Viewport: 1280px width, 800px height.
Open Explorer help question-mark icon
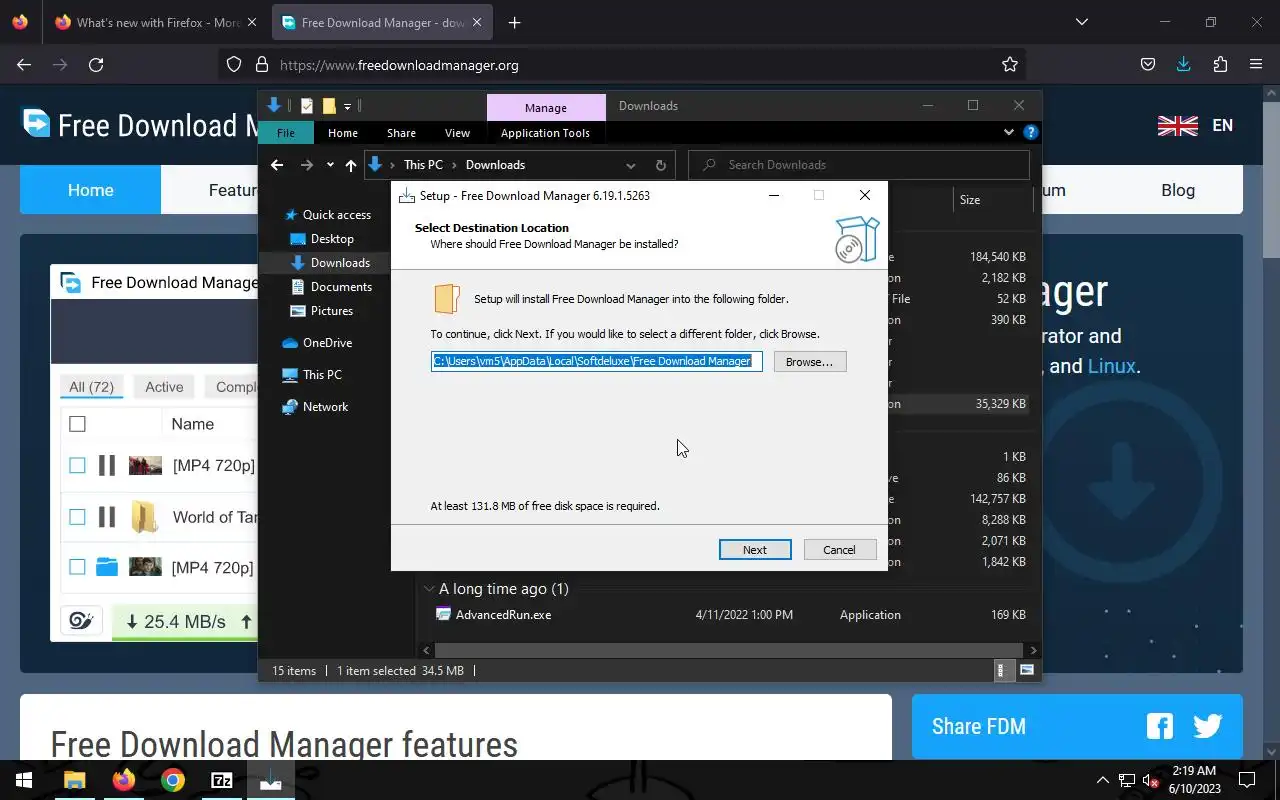point(1031,132)
